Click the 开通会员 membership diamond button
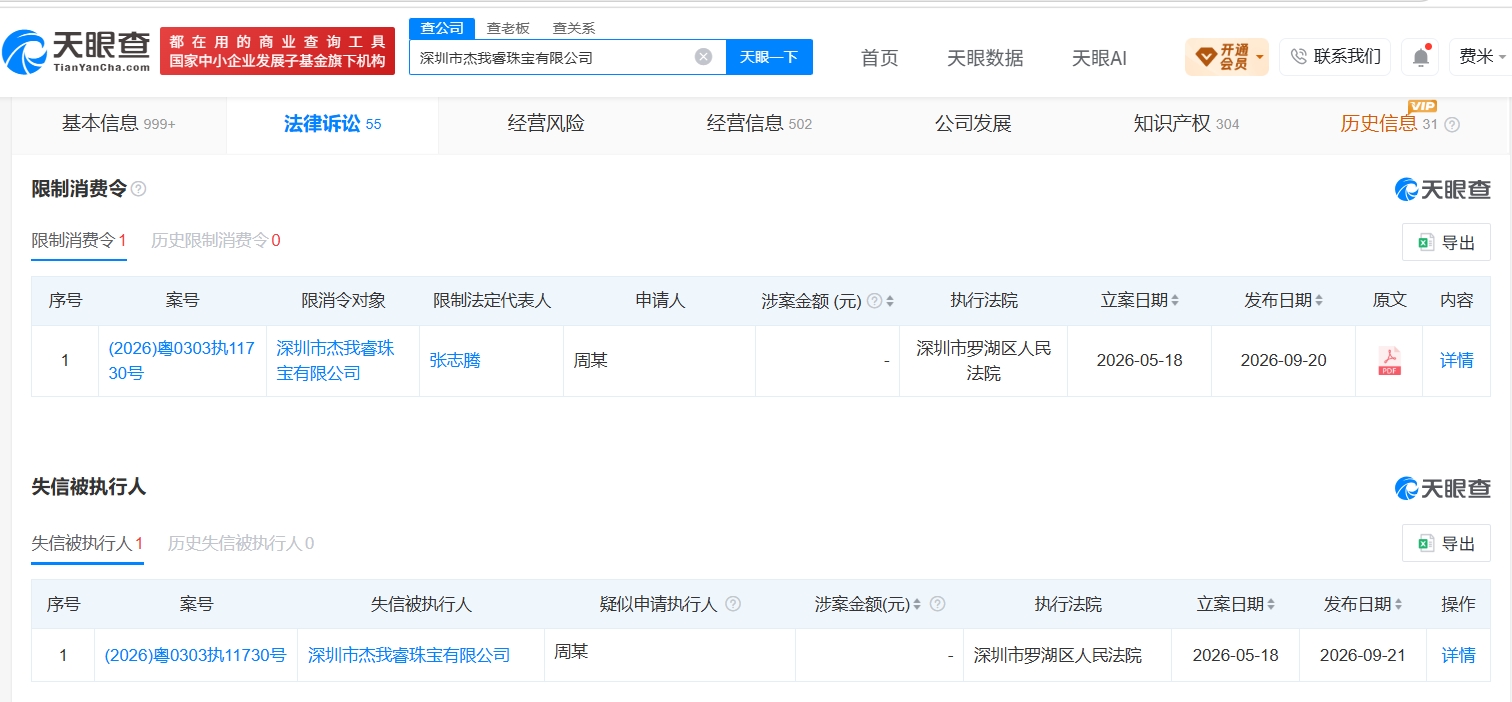The image size is (1512, 702). [x=1227, y=57]
